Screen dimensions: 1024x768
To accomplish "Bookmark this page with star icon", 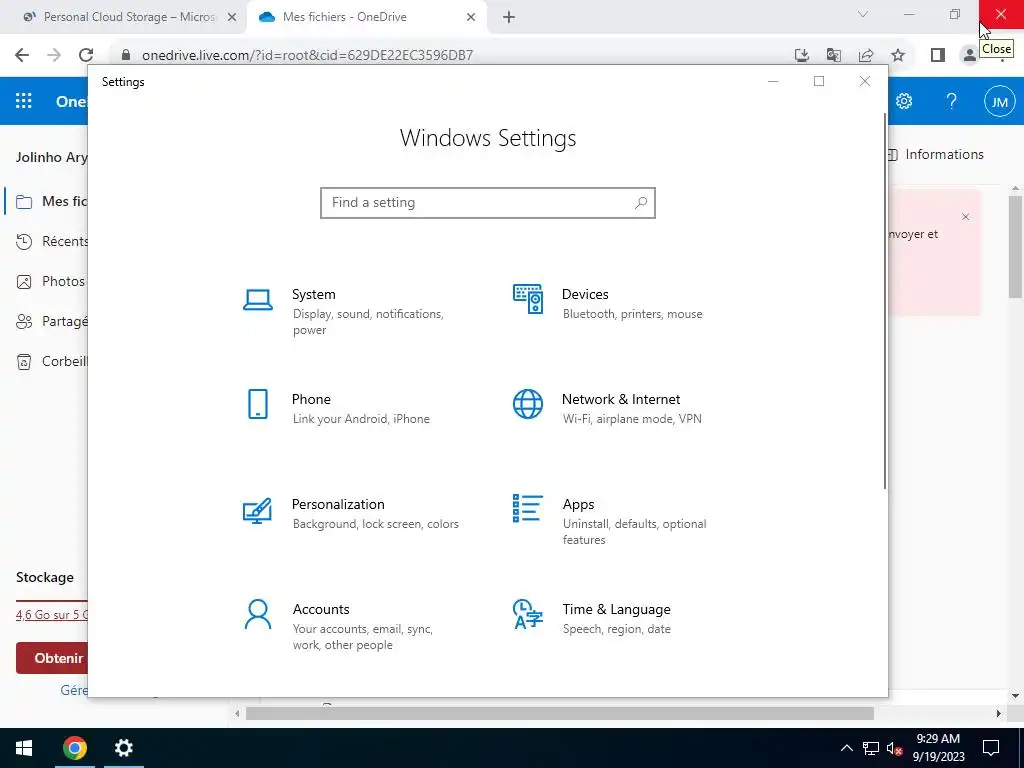I will point(898,55).
